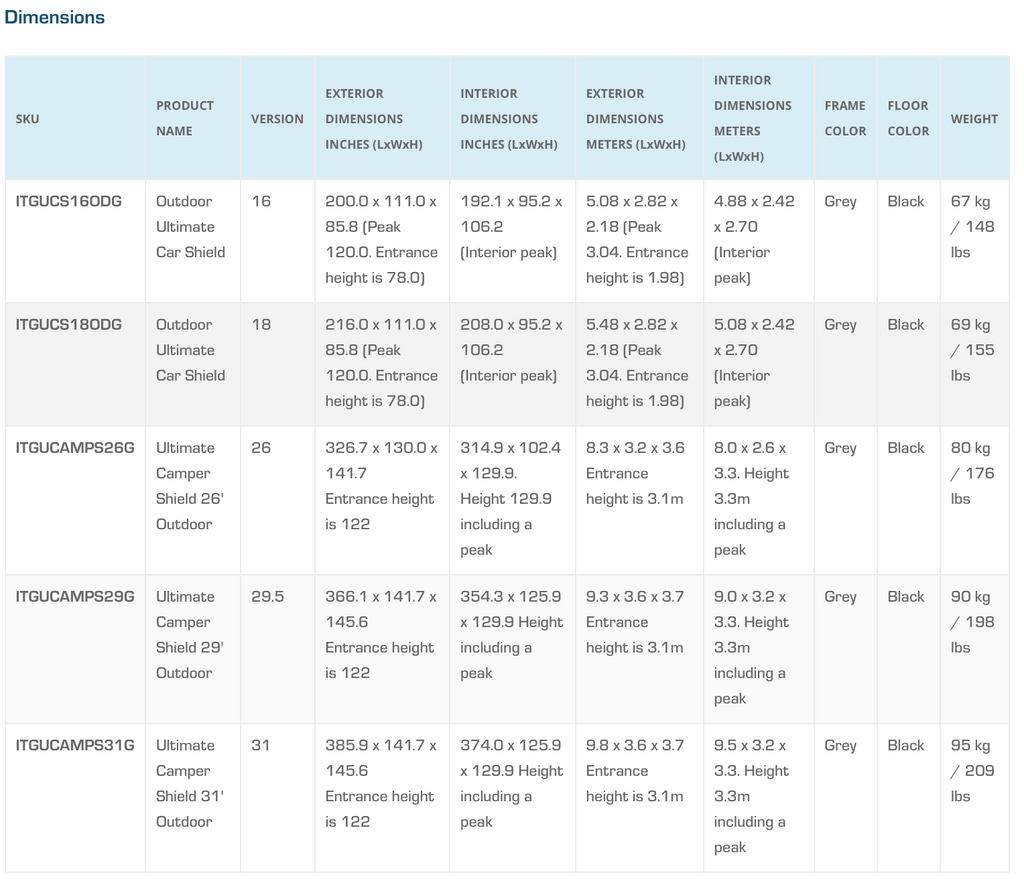1024x879 pixels.
Task: Click the Dimensions section heading
Action: [x=55, y=17]
